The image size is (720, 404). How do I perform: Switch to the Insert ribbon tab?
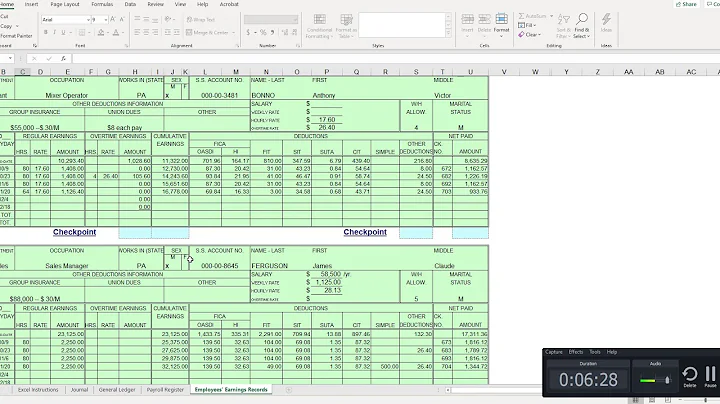(31, 4)
